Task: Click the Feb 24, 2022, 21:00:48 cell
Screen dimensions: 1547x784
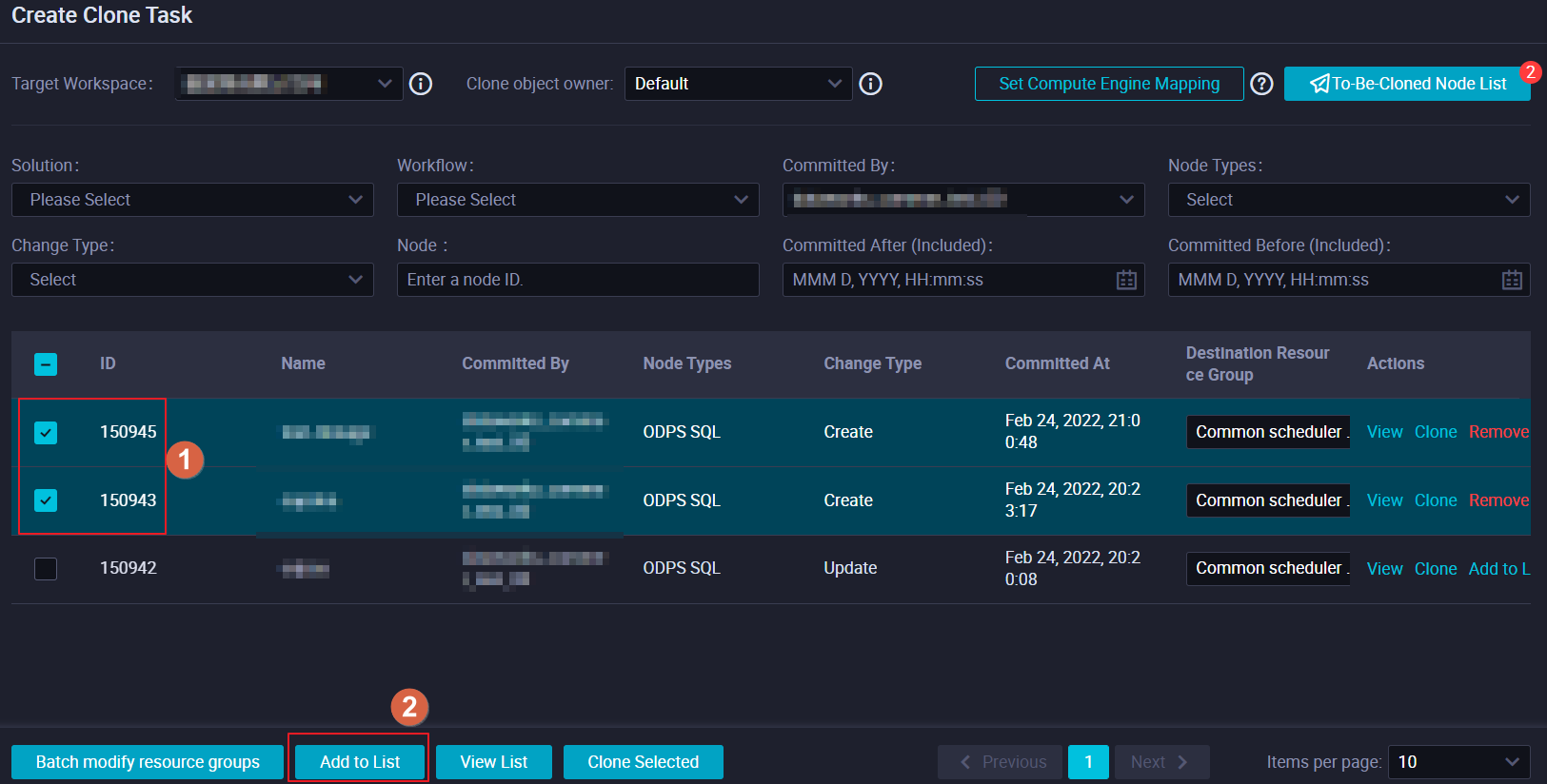Action: coord(1073,432)
